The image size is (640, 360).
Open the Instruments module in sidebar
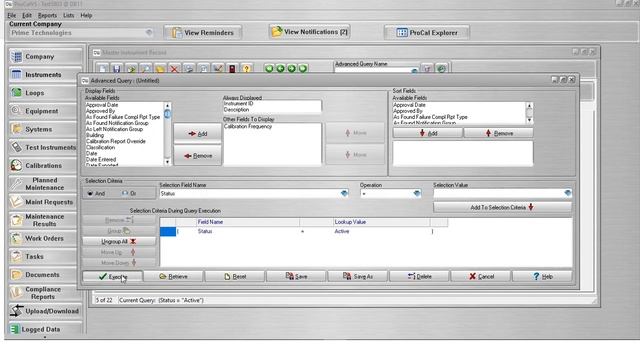pos(45,75)
